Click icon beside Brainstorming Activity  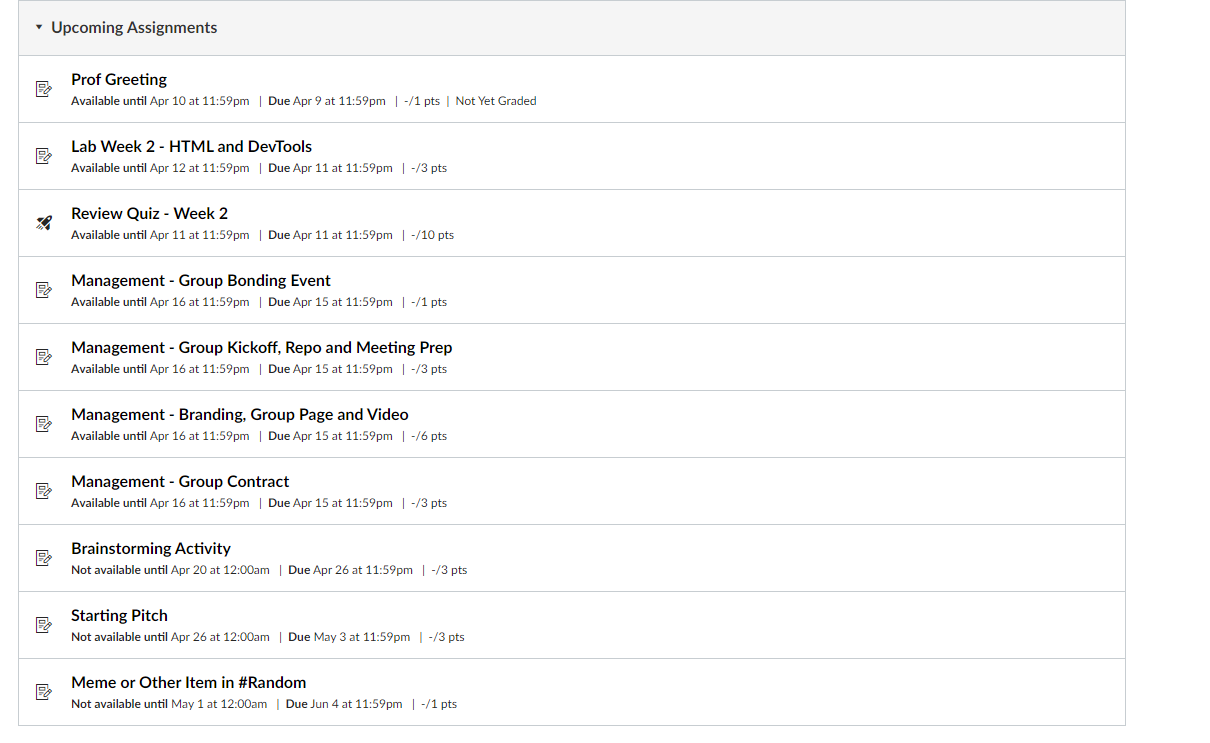pos(43,558)
